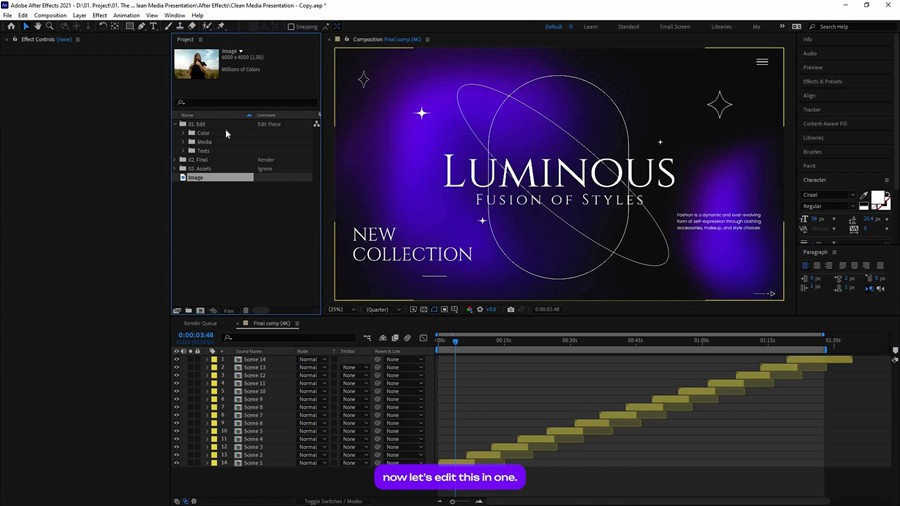Click Toggle Switches / Modes button
Viewport: 900px width, 506px height.
point(333,501)
